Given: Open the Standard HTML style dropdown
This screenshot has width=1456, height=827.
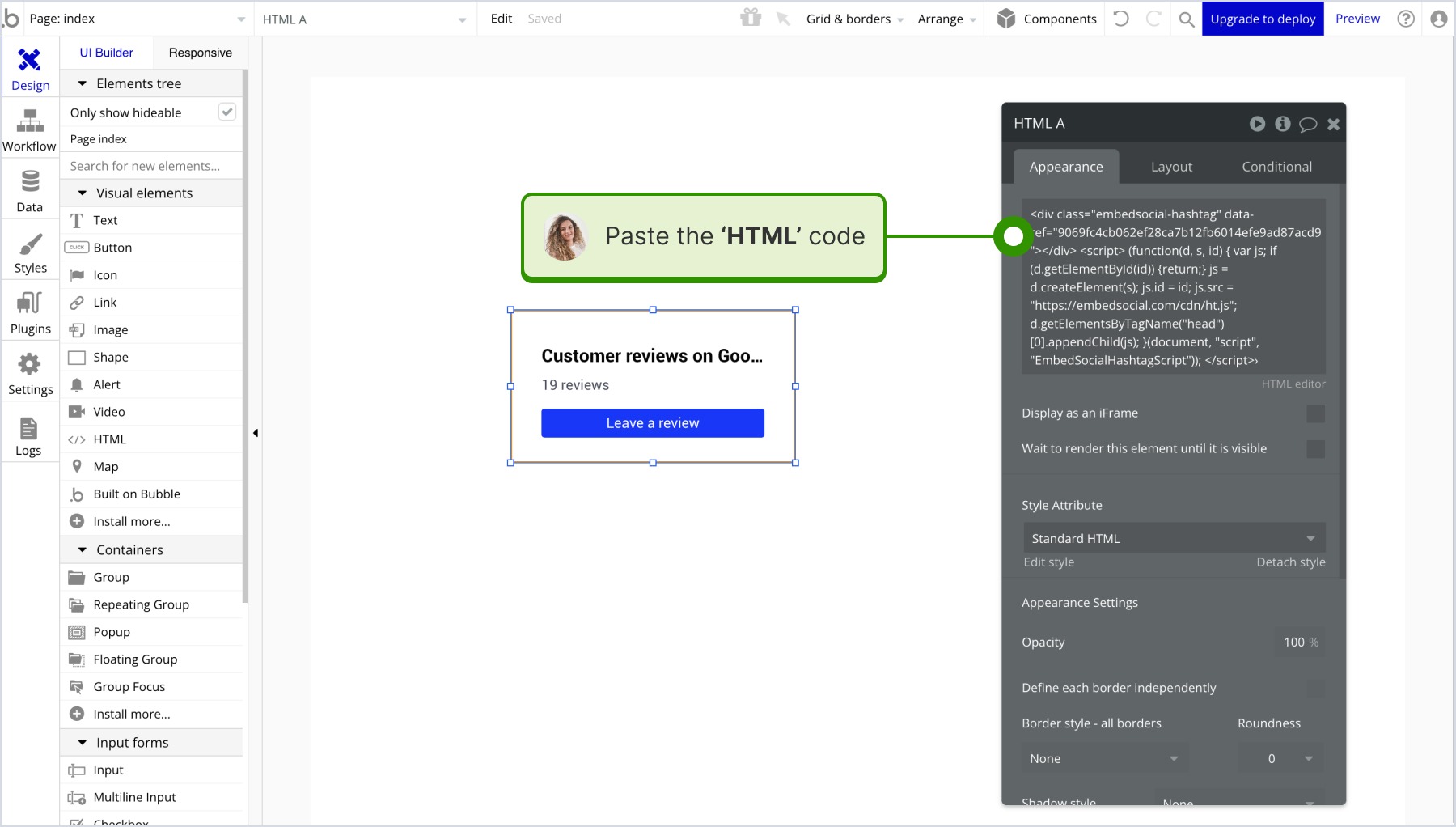Looking at the screenshot, I should click(x=1174, y=538).
